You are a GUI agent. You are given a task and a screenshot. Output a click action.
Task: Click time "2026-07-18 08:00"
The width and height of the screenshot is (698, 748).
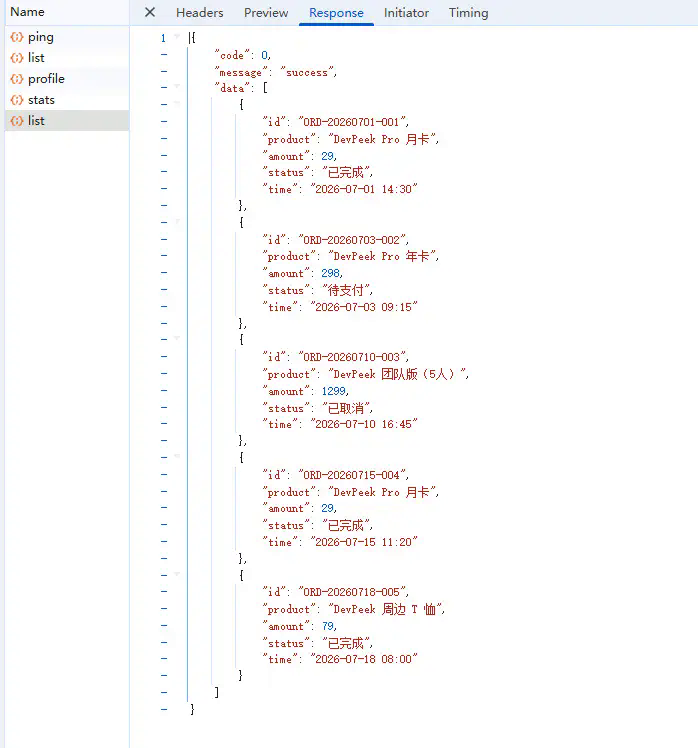pyautogui.click(x=364, y=659)
